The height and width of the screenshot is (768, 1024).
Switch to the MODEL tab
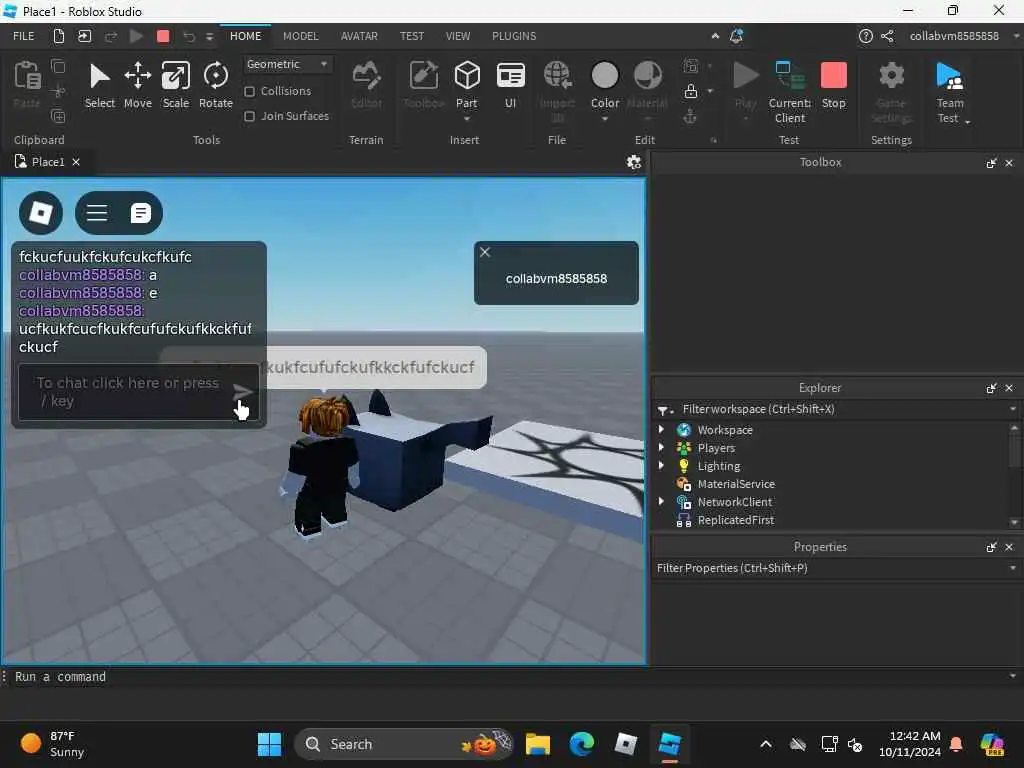click(x=300, y=36)
